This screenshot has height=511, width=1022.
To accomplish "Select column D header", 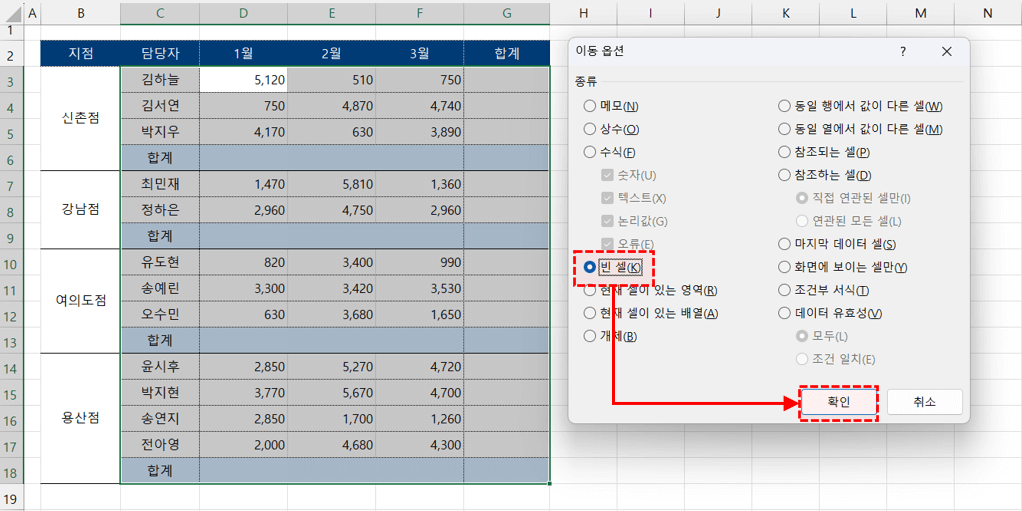I will tap(243, 12).
